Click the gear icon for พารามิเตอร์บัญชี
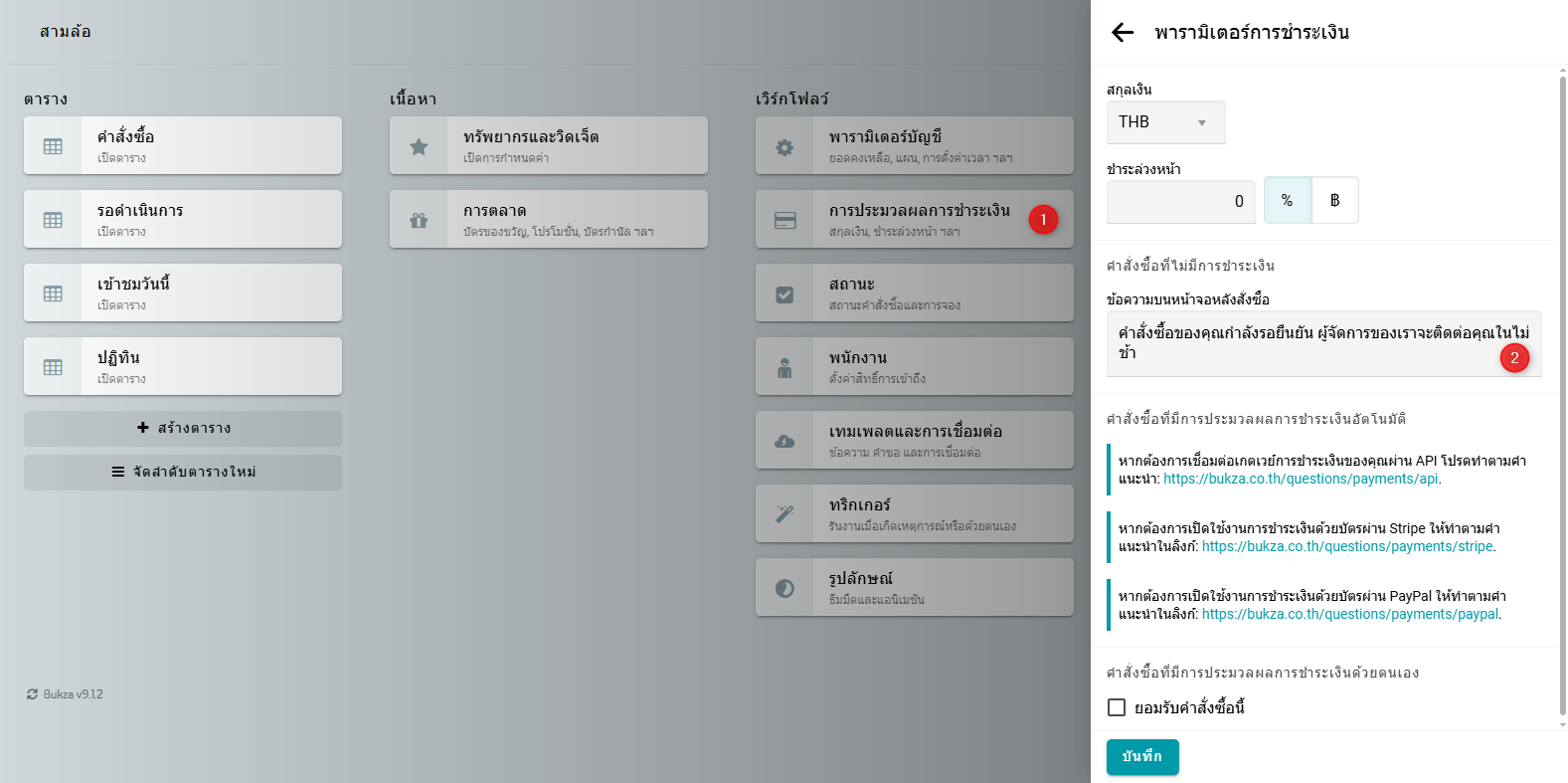Image resolution: width=1568 pixels, height=783 pixels. tap(784, 146)
